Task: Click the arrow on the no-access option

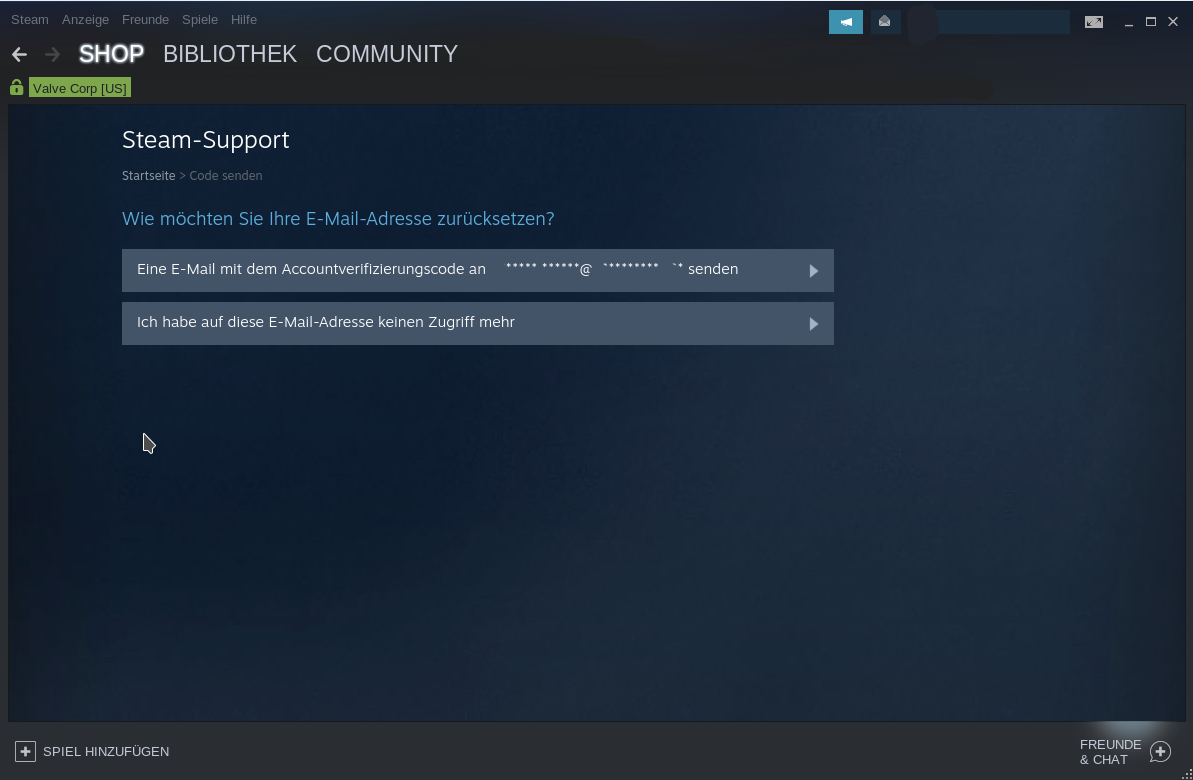Action: tap(813, 324)
